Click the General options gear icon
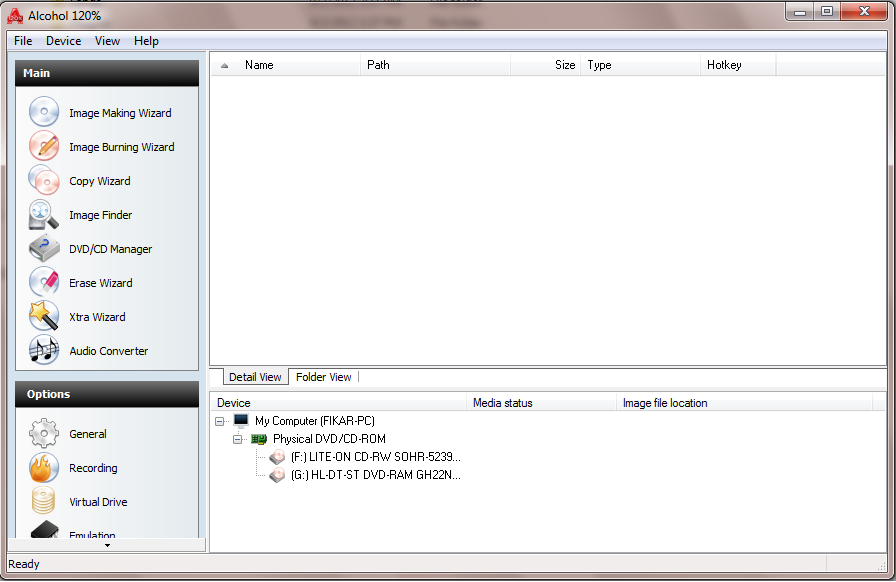The image size is (896, 582). pyautogui.click(x=44, y=433)
